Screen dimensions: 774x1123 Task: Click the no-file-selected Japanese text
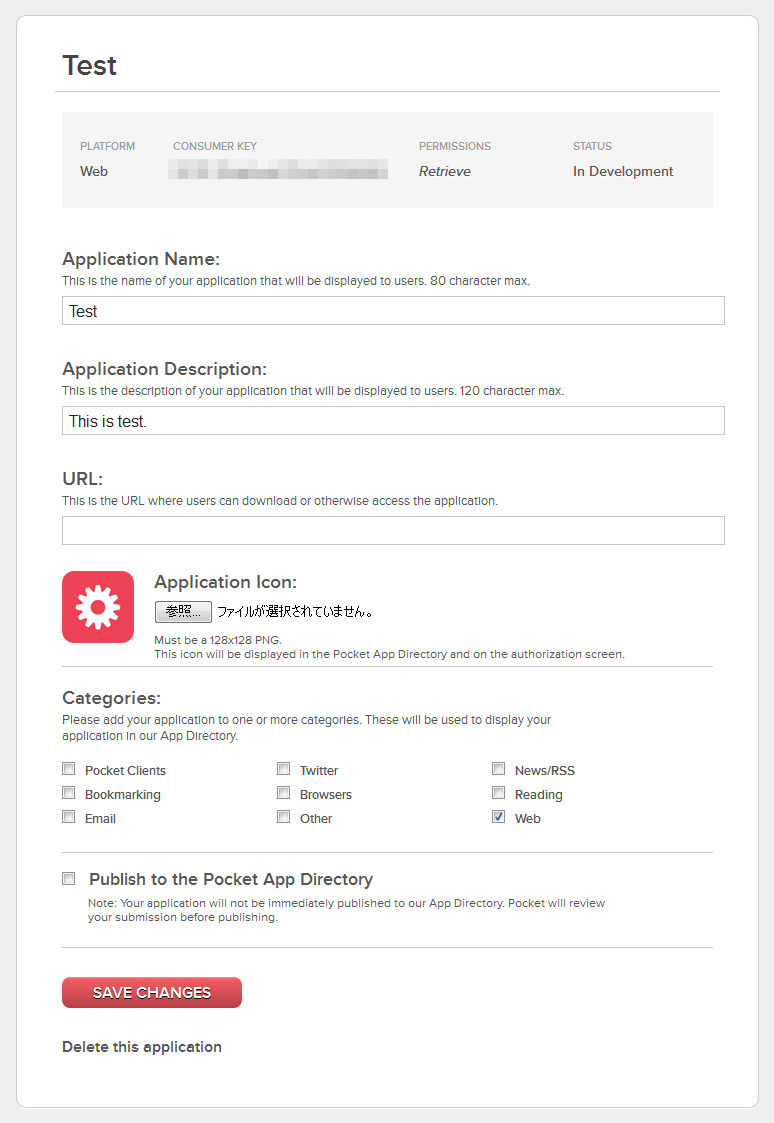(294, 612)
